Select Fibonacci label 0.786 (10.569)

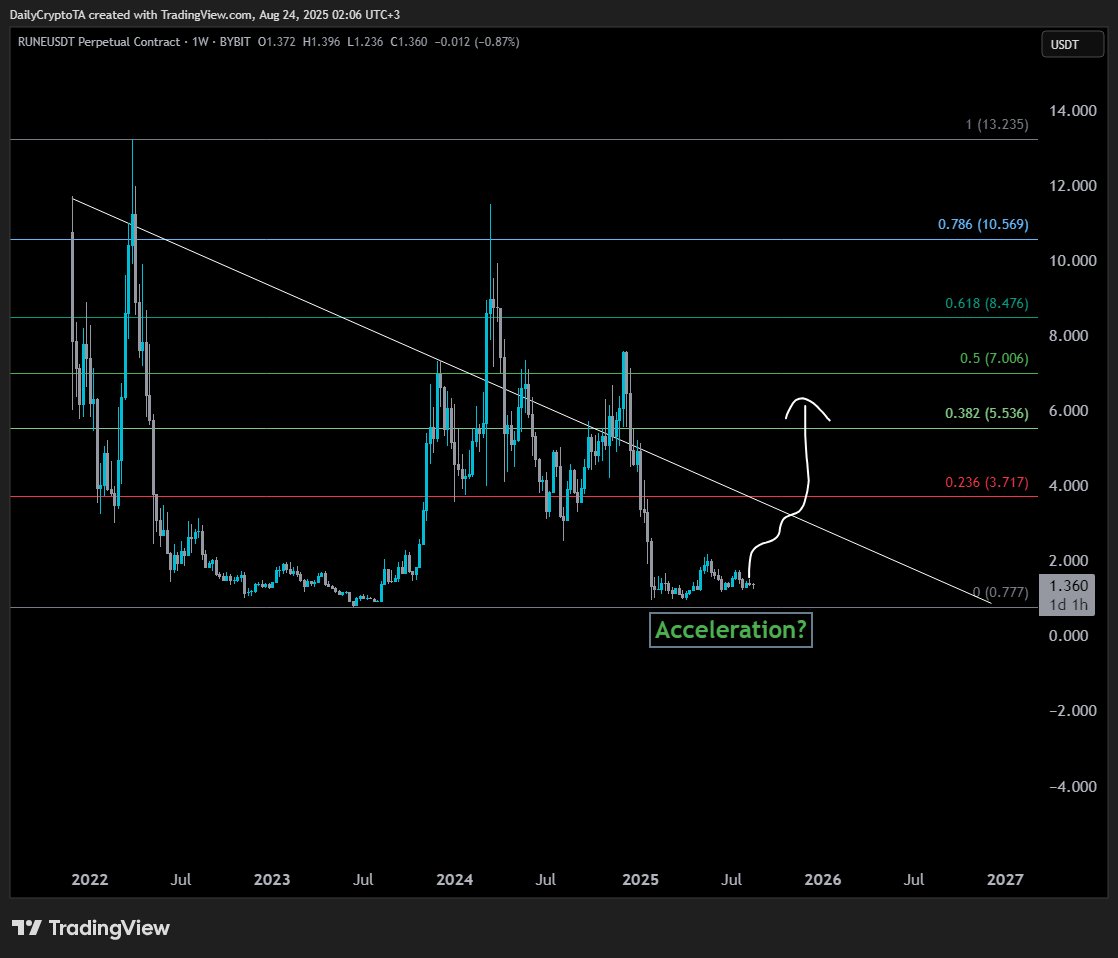(x=983, y=224)
